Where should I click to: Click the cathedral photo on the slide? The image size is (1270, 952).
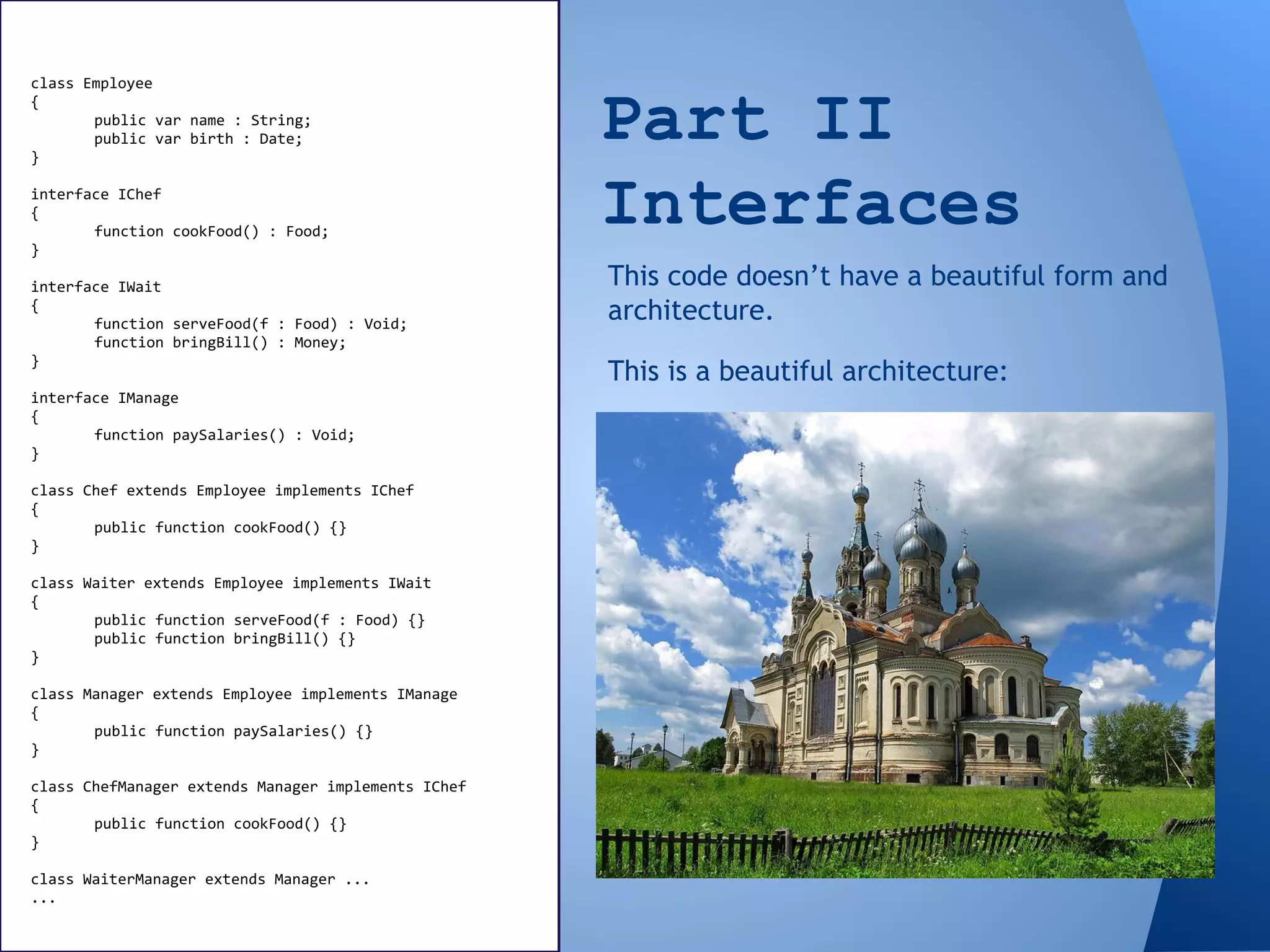905,645
